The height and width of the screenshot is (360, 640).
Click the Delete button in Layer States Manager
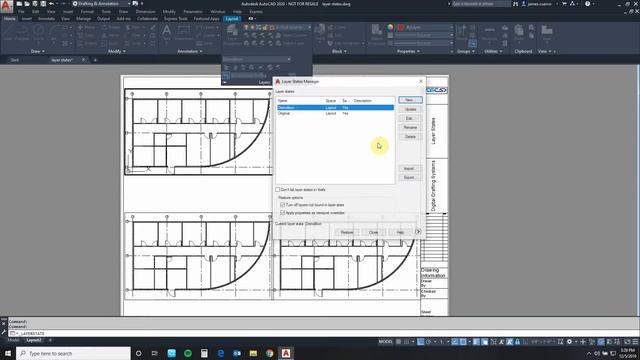coord(410,137)
